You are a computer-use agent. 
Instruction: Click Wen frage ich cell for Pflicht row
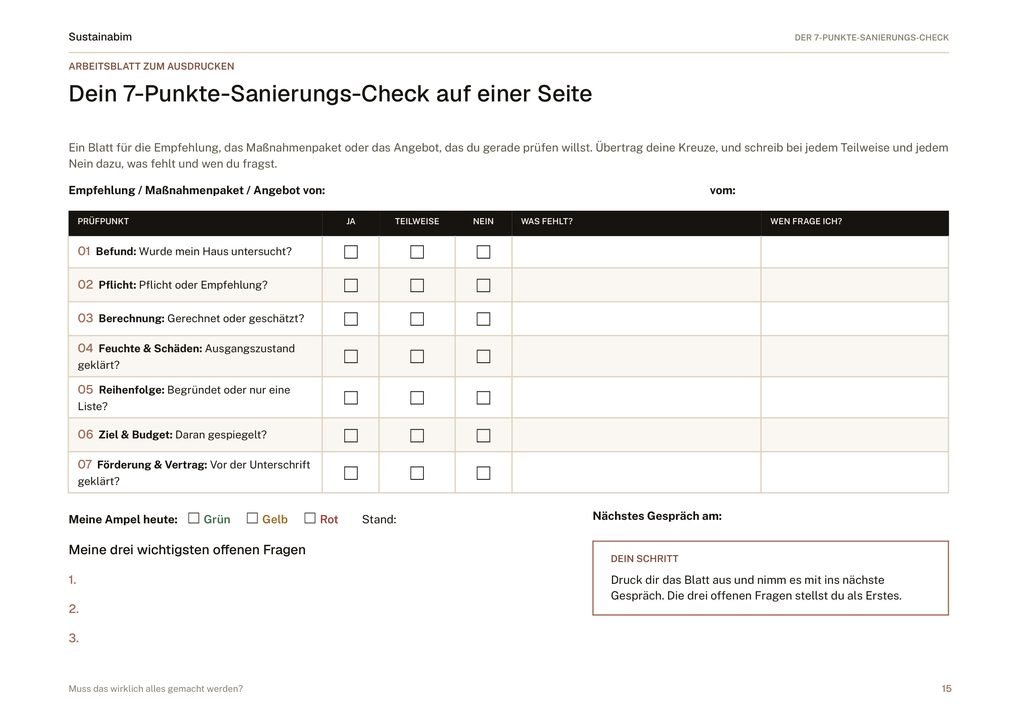coord(854,286)
